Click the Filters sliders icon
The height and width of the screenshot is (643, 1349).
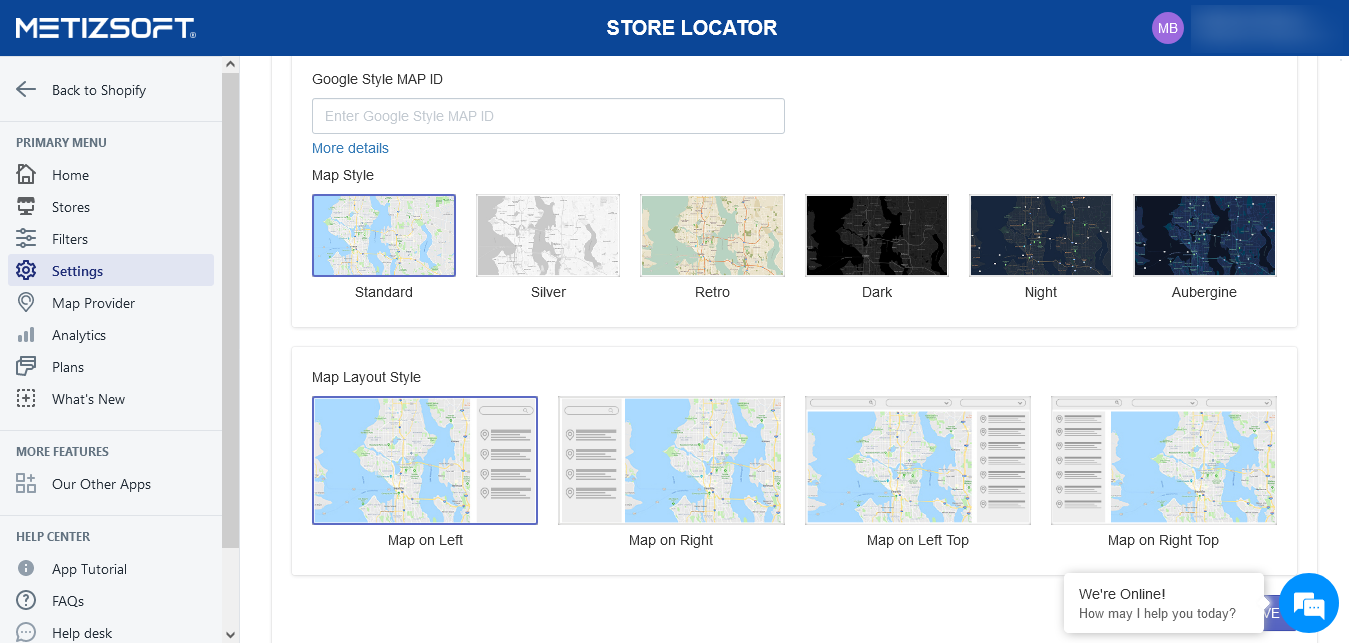click(x=26, y=239)
